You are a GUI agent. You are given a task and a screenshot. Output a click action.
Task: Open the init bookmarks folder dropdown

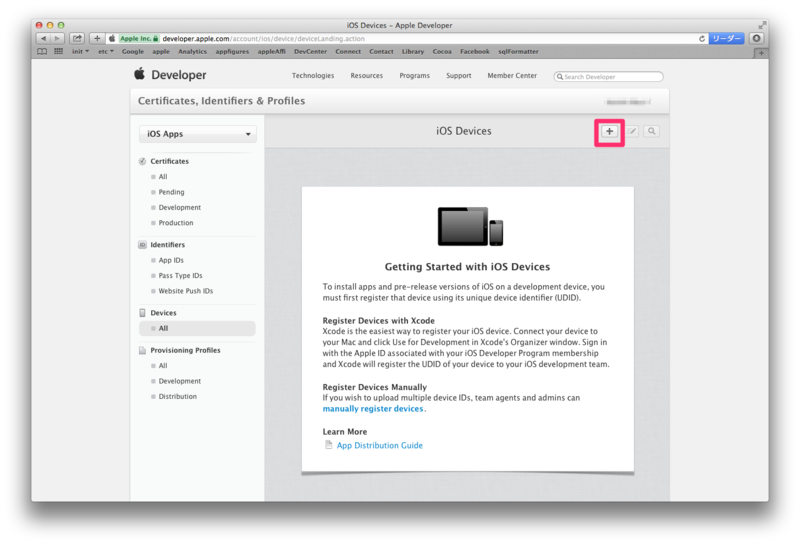tap(80, 52)
